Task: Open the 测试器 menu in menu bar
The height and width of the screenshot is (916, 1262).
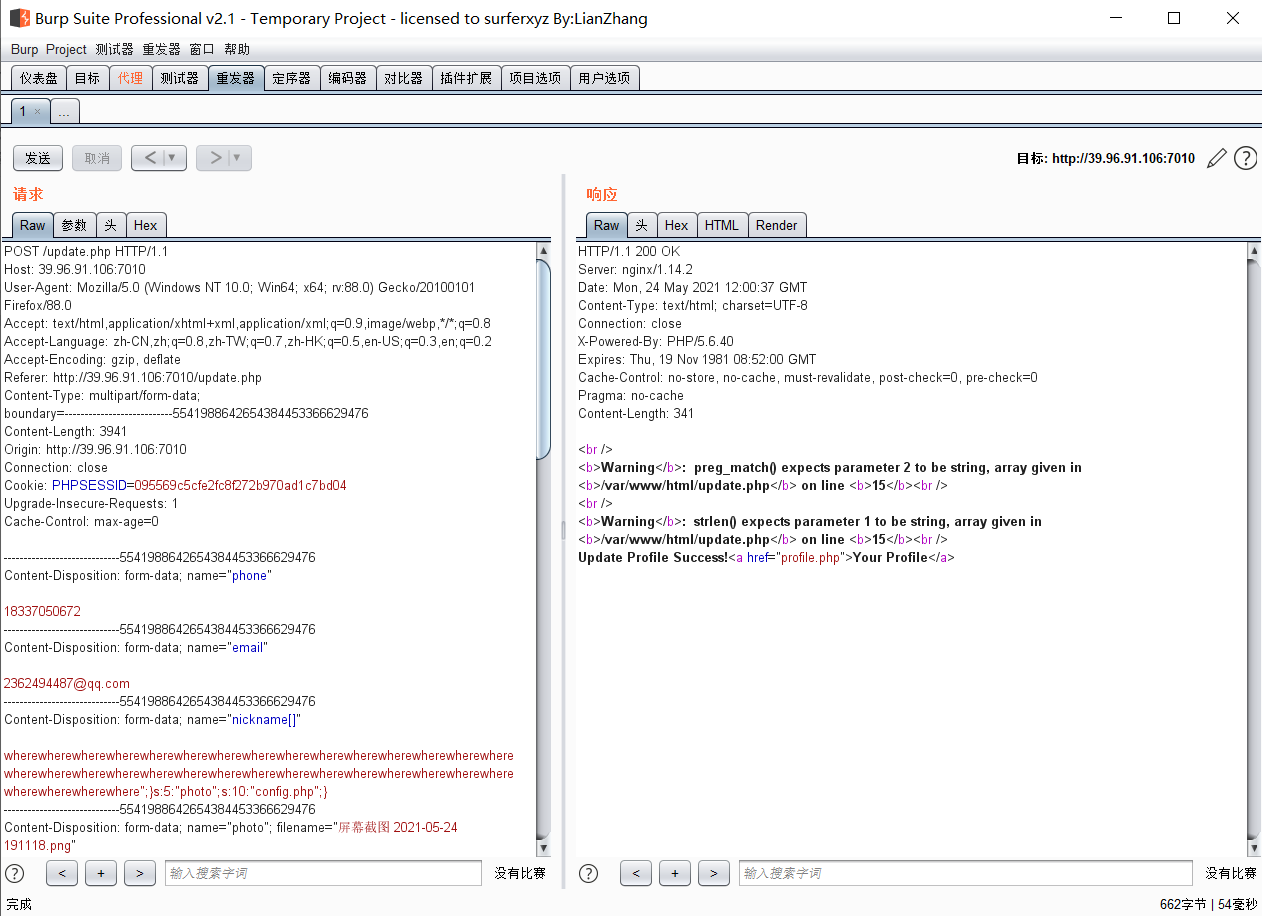Action: tap(114, 49)
